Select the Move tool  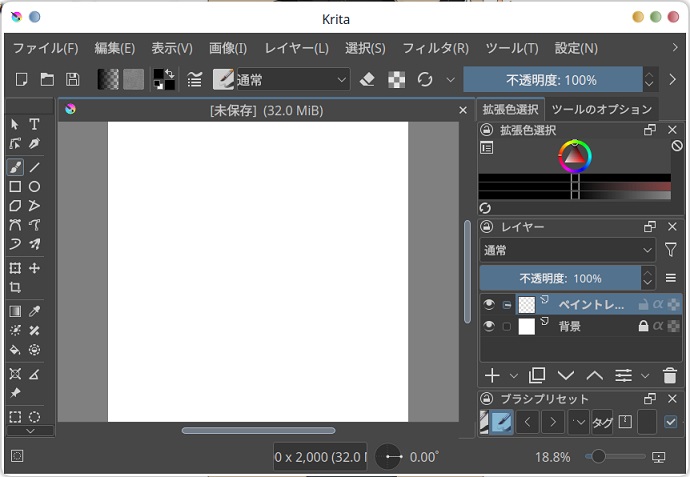[x=34, y=268]
